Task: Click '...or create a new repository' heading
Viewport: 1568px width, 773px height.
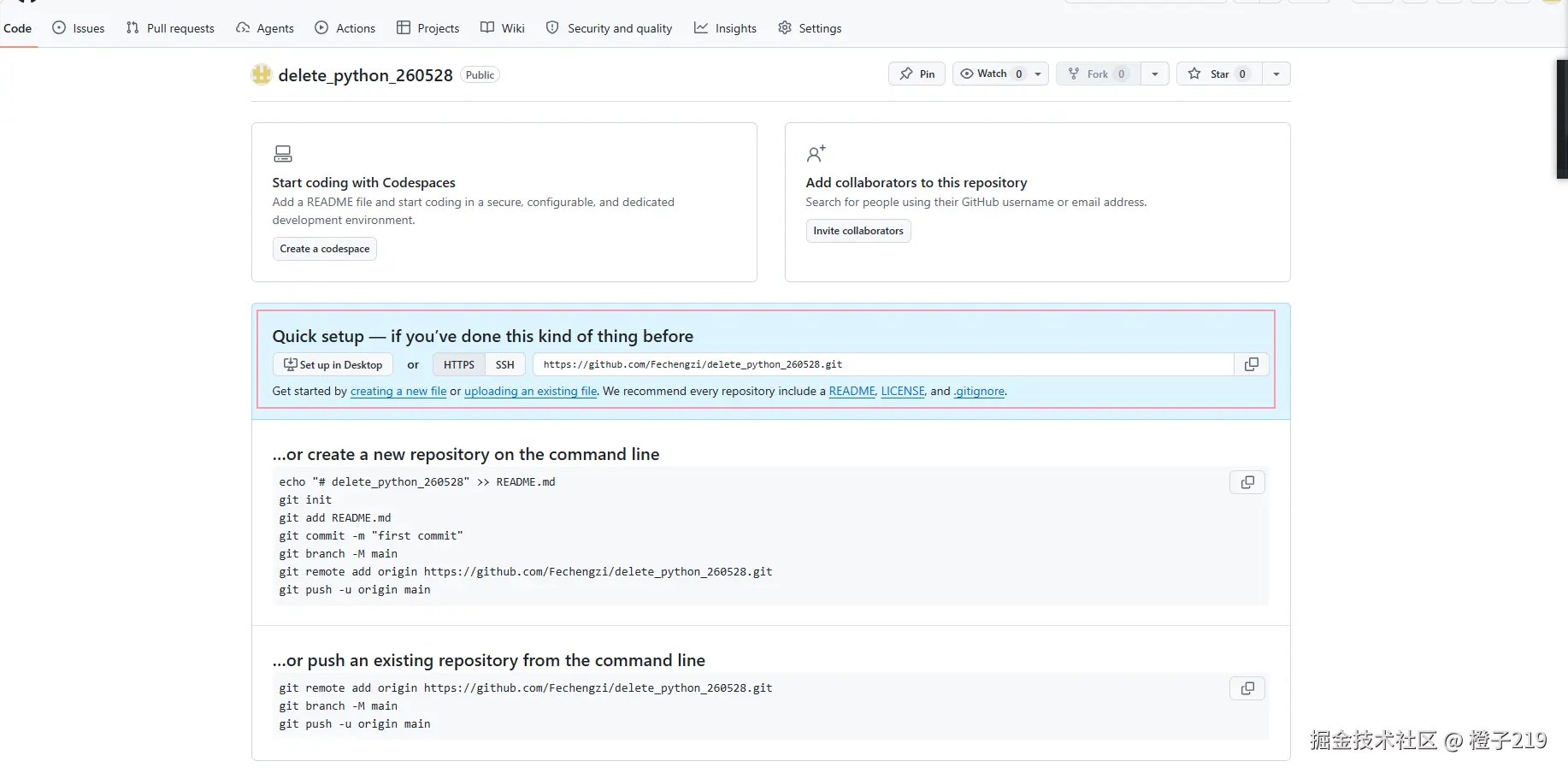Action: click(466, 454)
